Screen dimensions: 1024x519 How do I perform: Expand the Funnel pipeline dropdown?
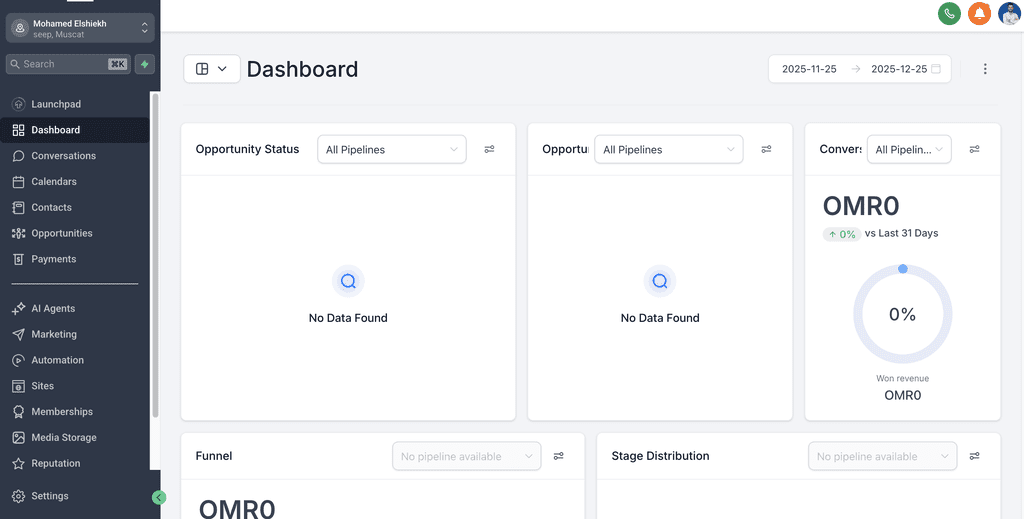(x=466, y=456)
